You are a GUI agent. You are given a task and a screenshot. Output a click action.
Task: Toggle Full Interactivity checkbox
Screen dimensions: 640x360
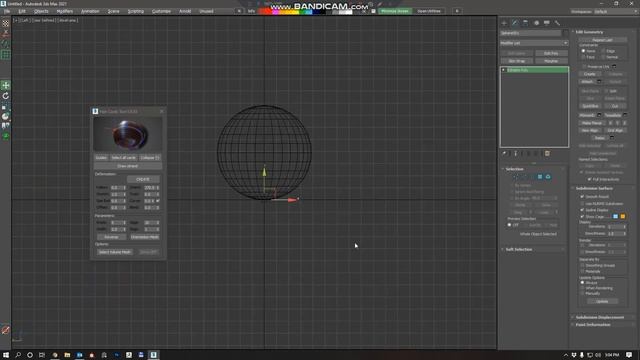tap(589, 179)
